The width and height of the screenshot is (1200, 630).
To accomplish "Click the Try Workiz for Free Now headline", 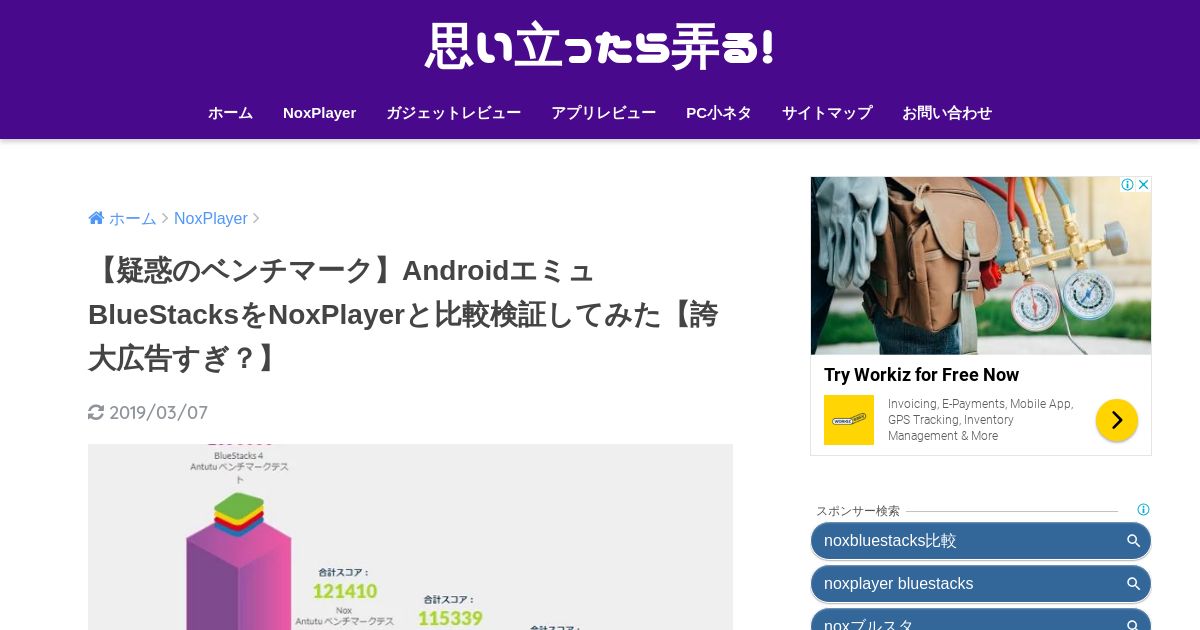I will [921, 375].
